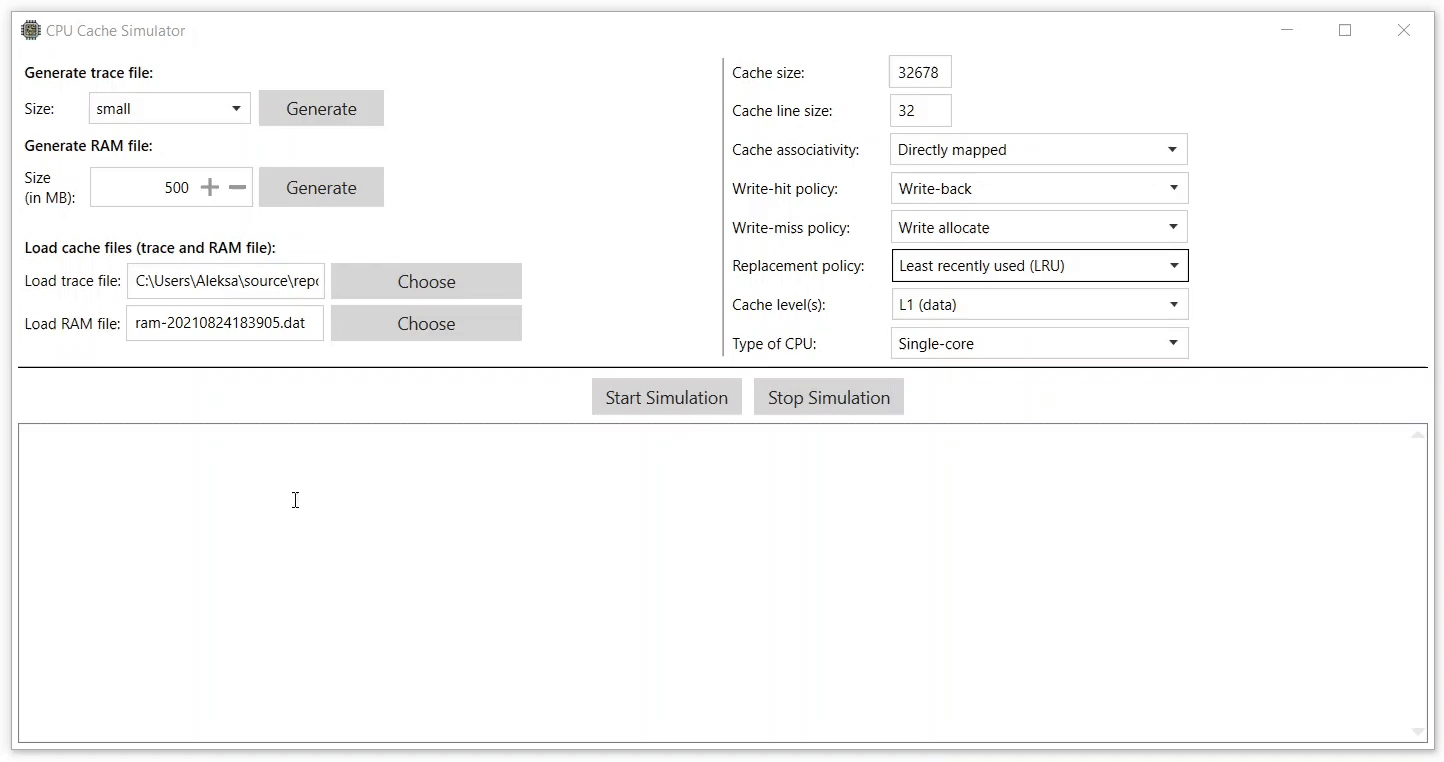Click the Load RAM file path field

[225, 323]
